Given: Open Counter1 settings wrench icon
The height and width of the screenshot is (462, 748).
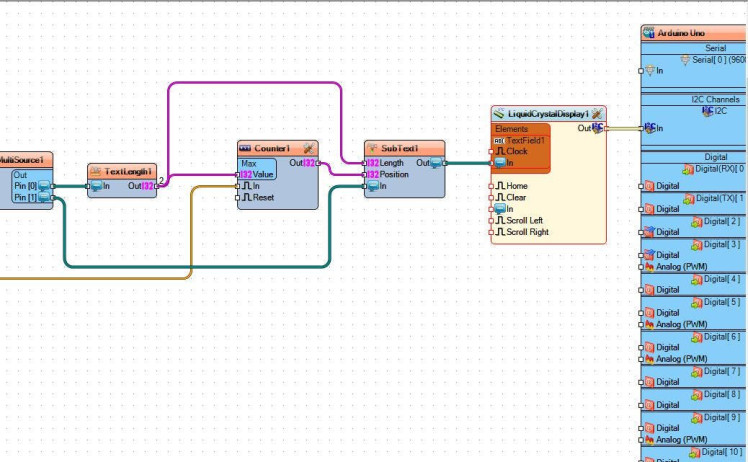Looking at the screenshot, I should [x=309, y=148].
